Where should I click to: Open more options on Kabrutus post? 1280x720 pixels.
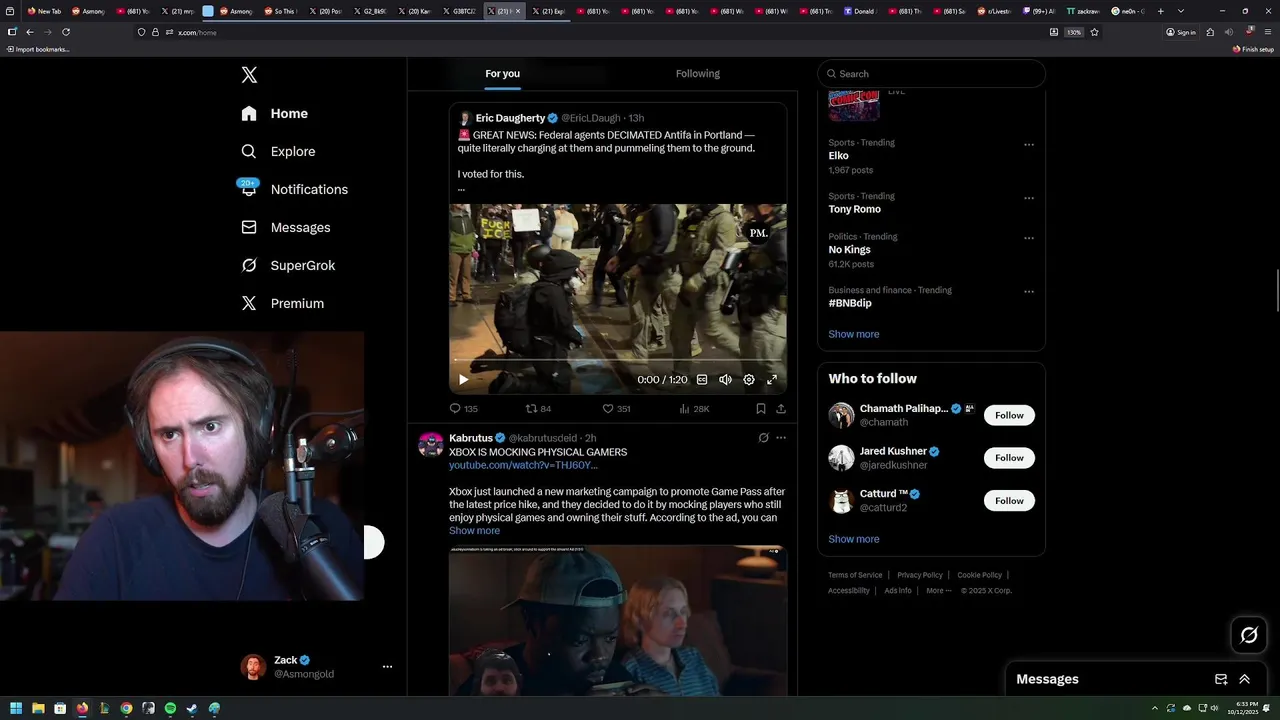[x=781, y=438]
